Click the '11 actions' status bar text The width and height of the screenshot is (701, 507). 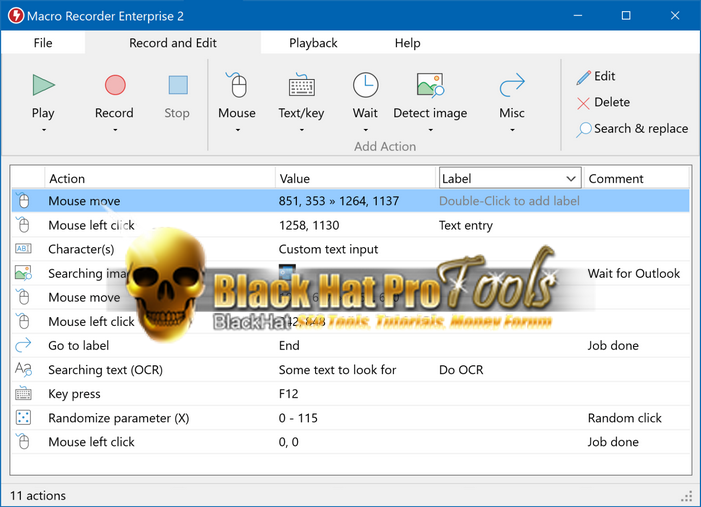pyautogui.click(x=38, y=495)
